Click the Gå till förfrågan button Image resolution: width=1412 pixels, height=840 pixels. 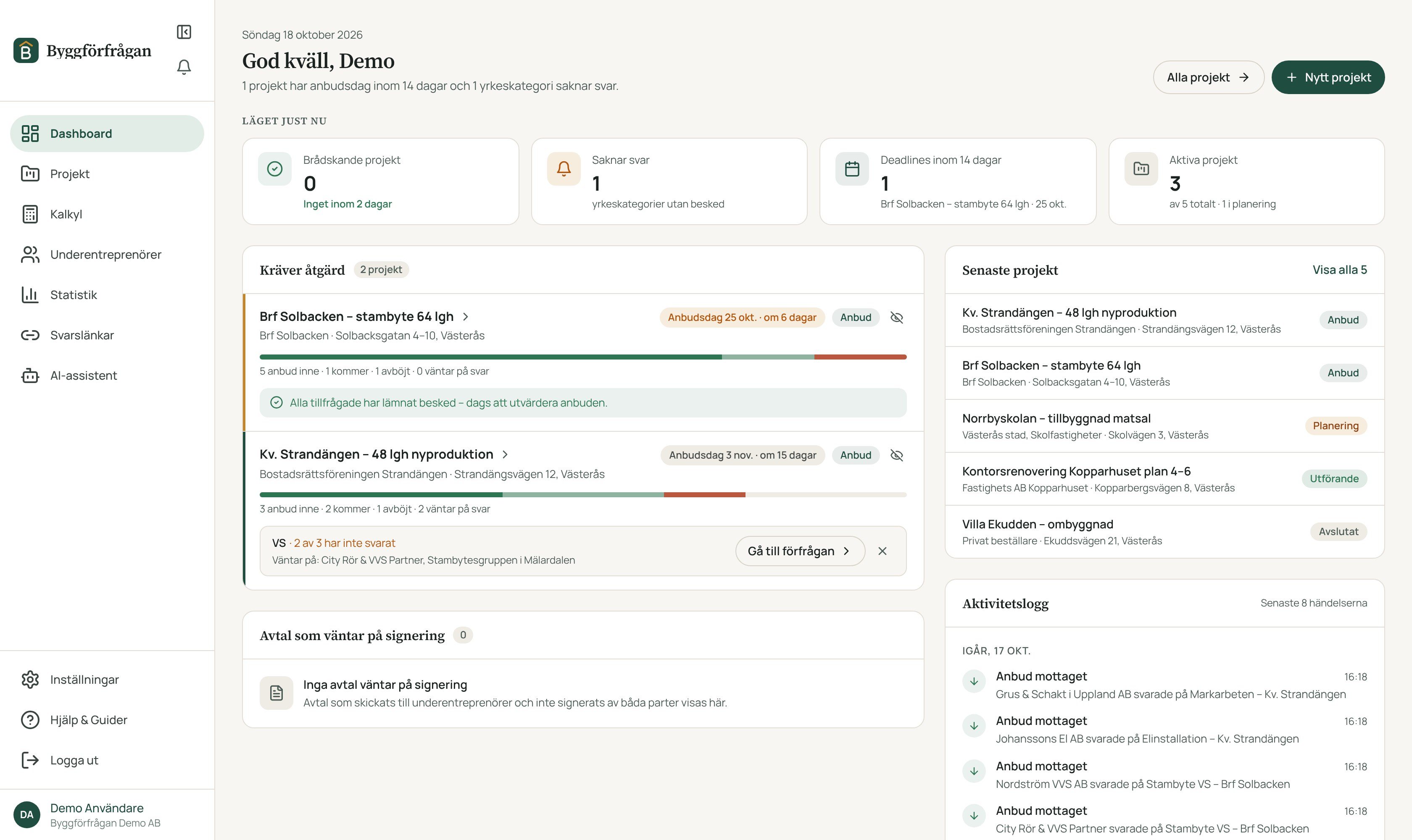800,551
